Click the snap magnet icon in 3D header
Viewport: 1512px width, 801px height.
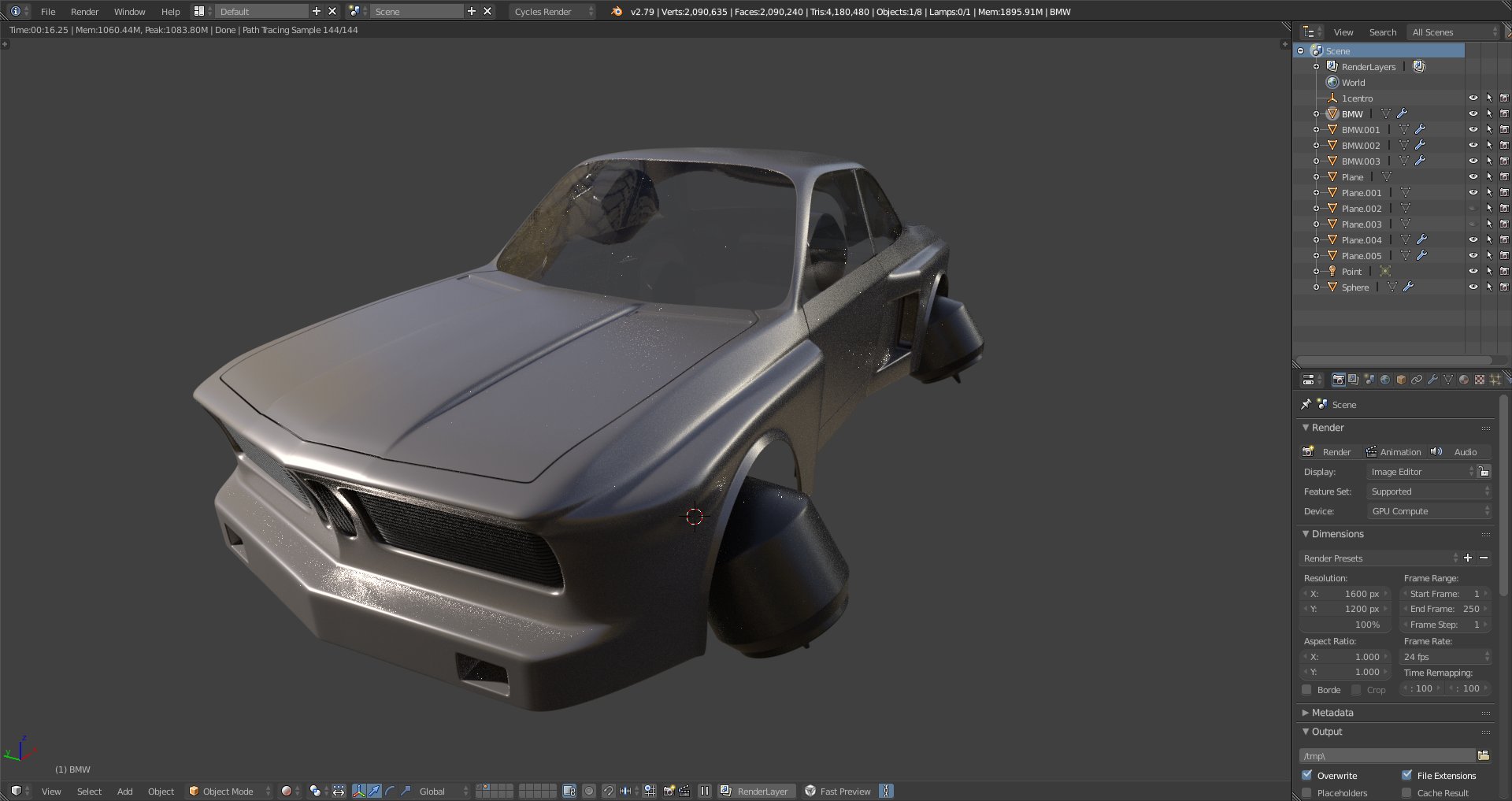pos(609,791)
